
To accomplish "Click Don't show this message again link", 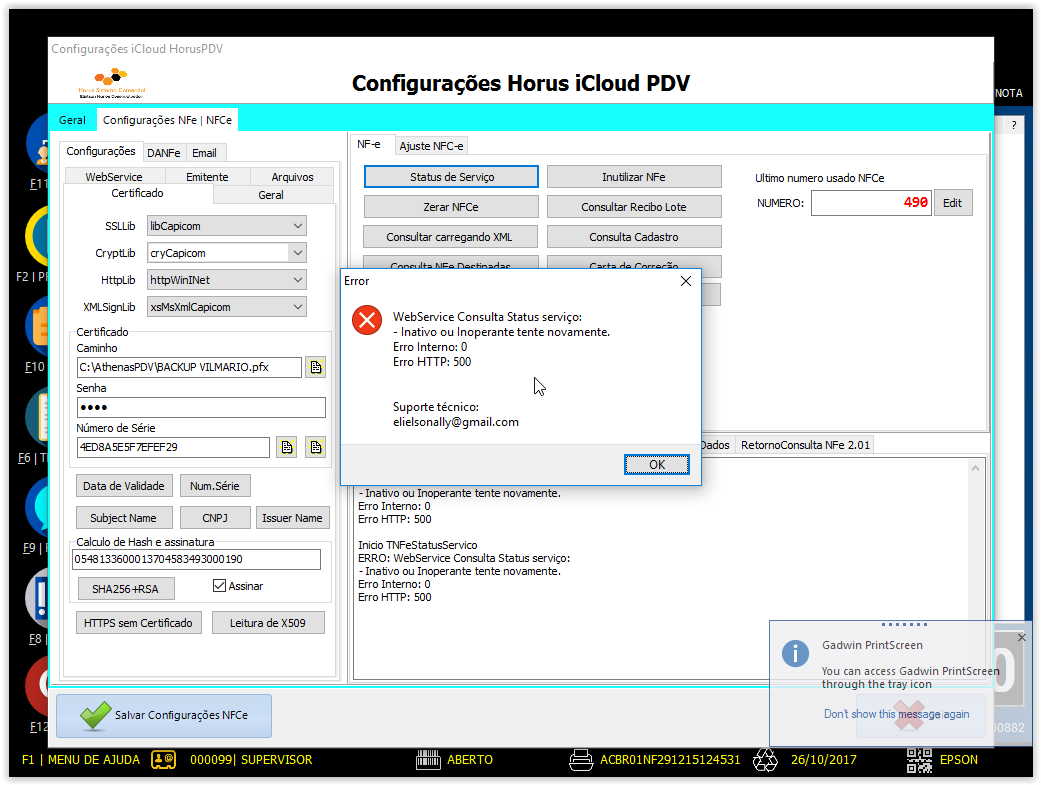I will [x=896, y=714].
